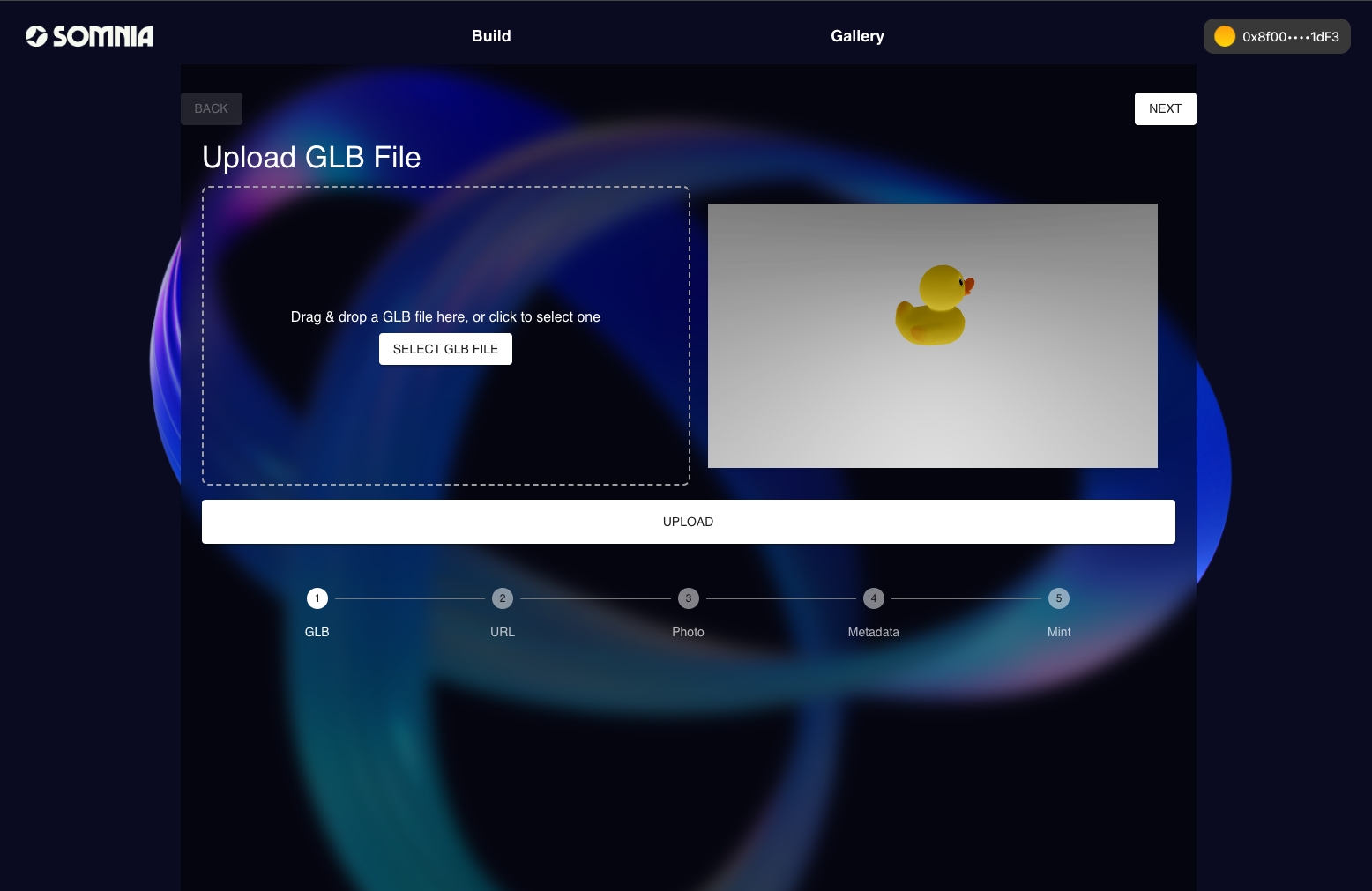Click the SELECT GLB FILE button
Viewport: 1372px width, 891px height.
click(x=445, y=349)
